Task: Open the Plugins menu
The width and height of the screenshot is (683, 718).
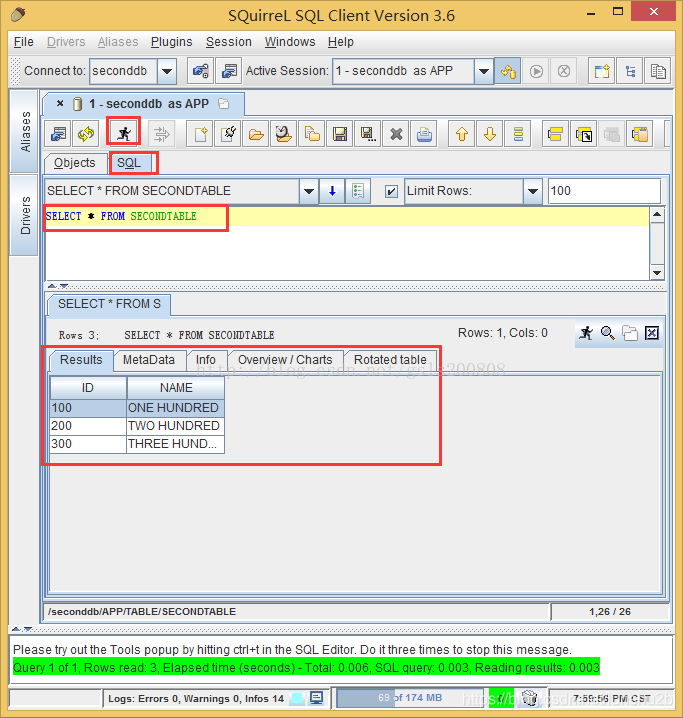Action: [172, 42]
